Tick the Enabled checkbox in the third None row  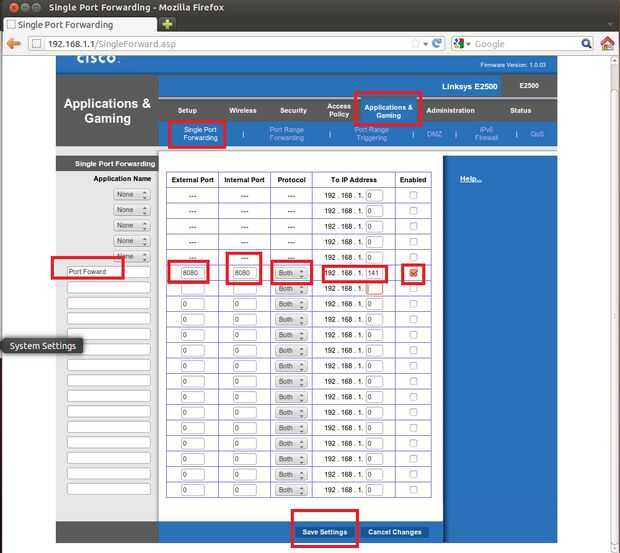[413, 226]
